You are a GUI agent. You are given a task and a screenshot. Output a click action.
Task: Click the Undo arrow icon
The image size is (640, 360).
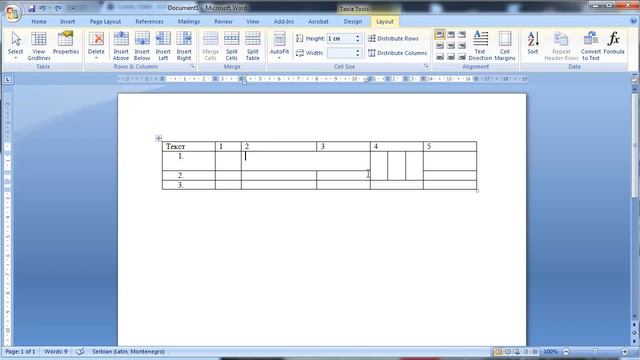click(42, 8)
